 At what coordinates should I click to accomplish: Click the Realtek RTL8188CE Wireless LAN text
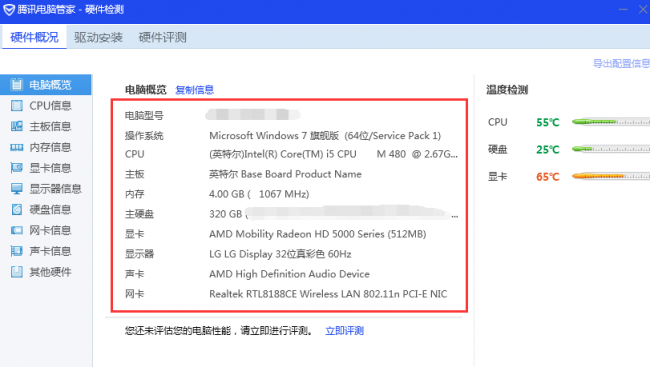[328, 294]
